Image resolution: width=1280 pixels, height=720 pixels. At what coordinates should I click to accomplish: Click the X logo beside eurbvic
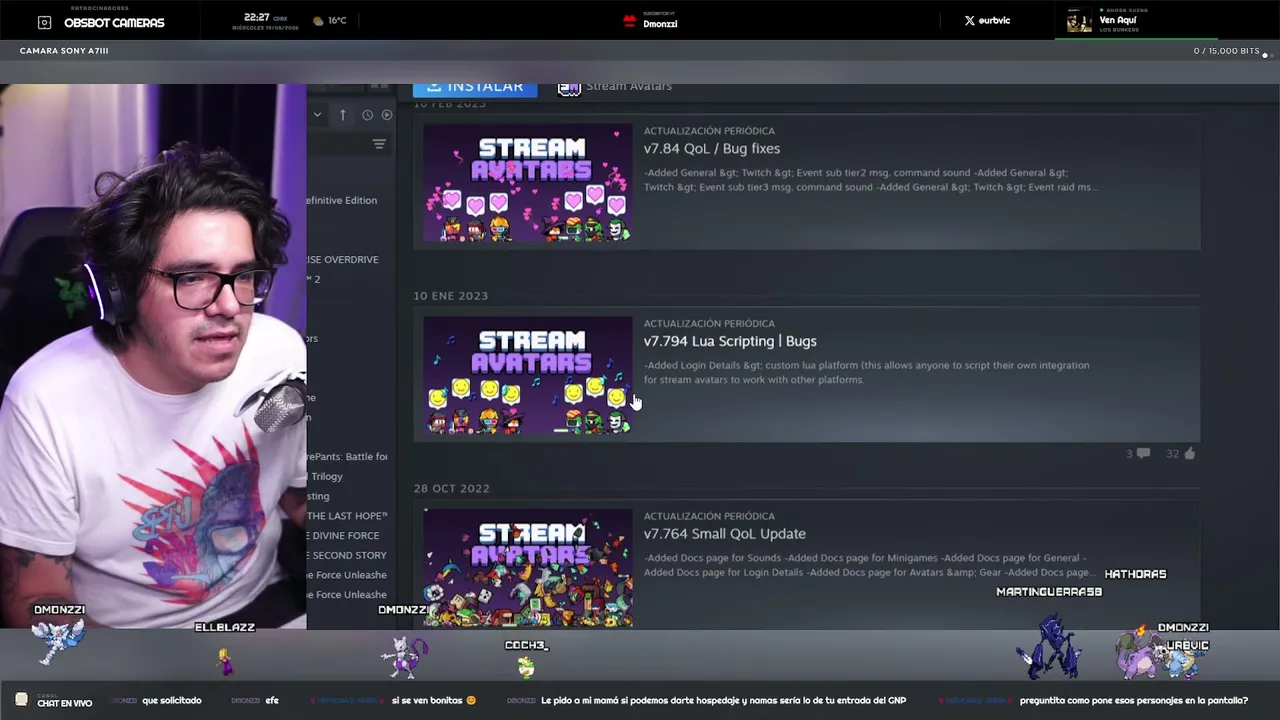[x=969, y=20]
